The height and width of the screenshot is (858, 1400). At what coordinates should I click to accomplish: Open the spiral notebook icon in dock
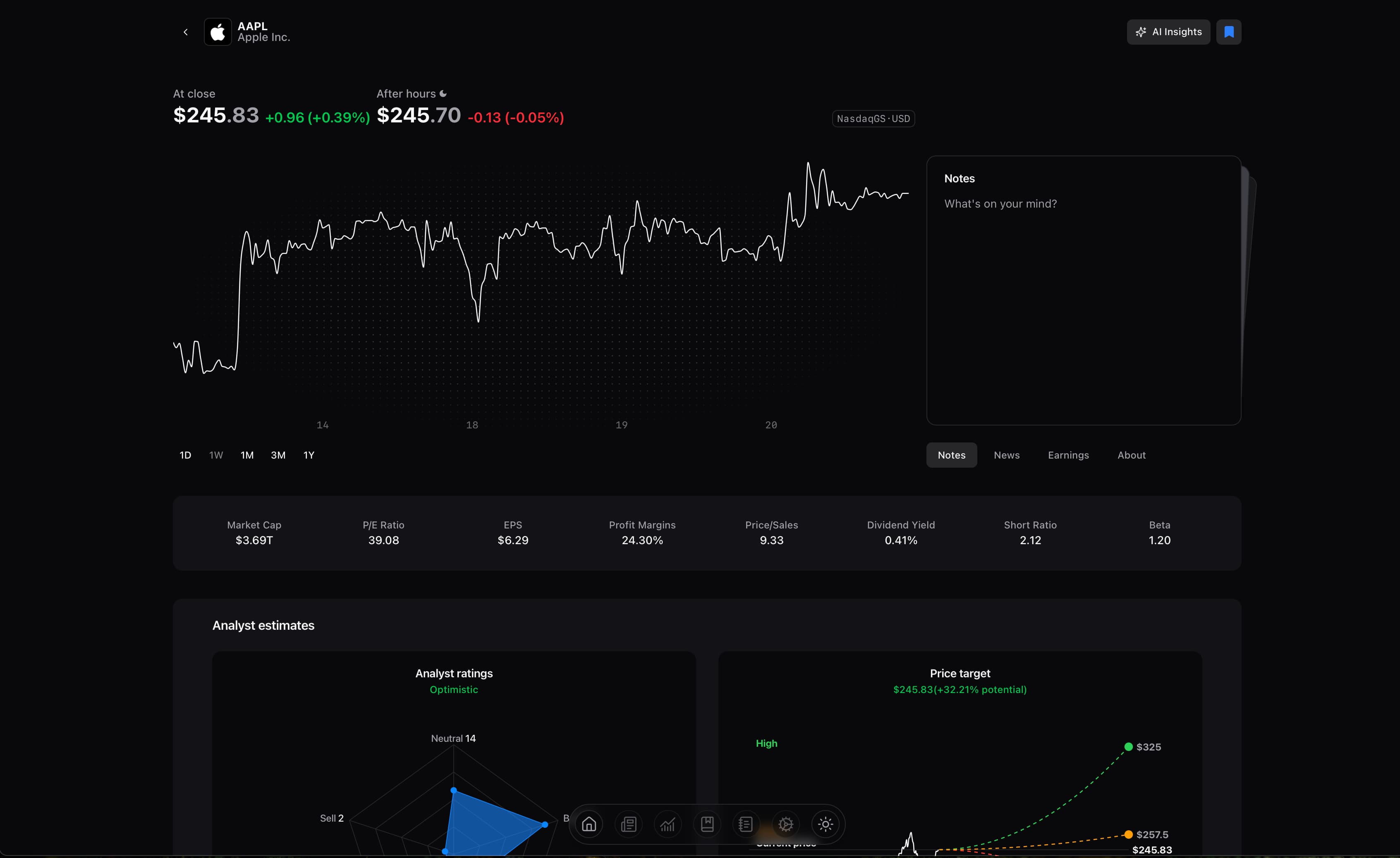pyautogui.click(x=746, y=824)
